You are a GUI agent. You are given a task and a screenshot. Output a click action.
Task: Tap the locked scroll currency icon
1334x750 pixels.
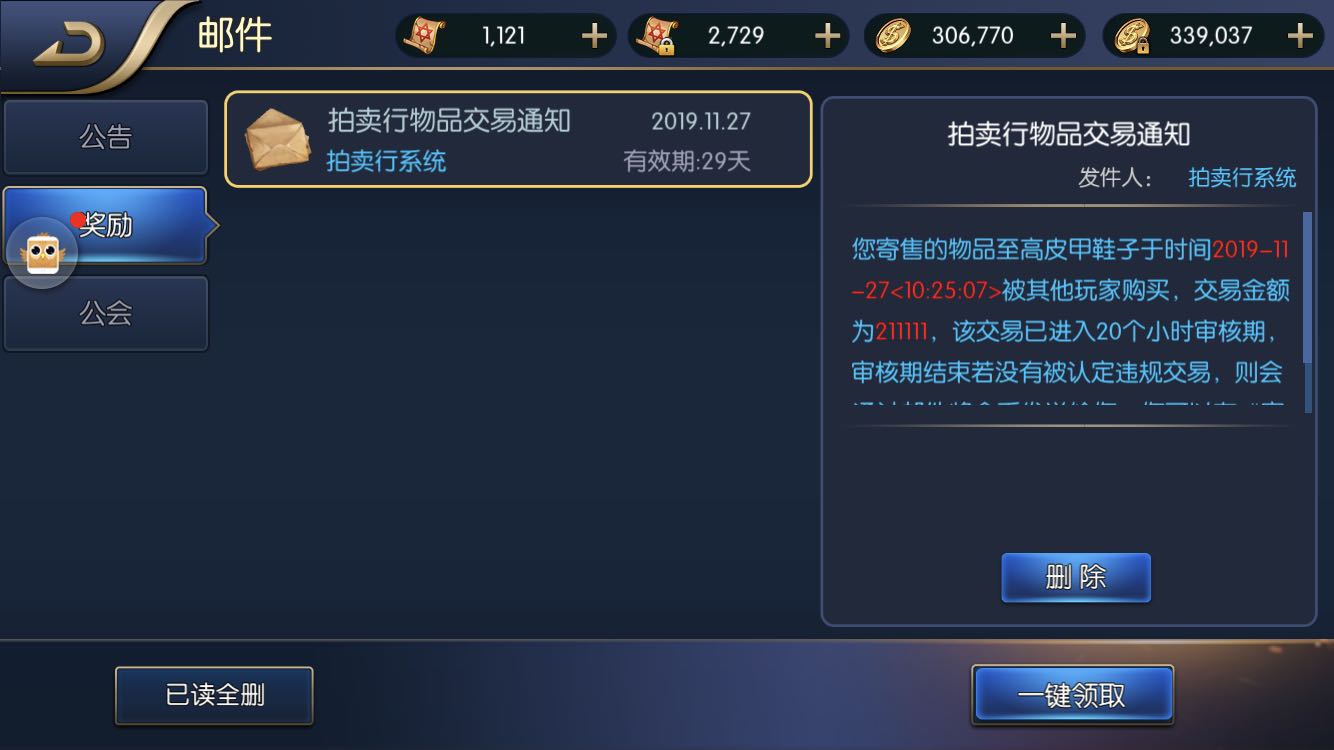(659, 36)
